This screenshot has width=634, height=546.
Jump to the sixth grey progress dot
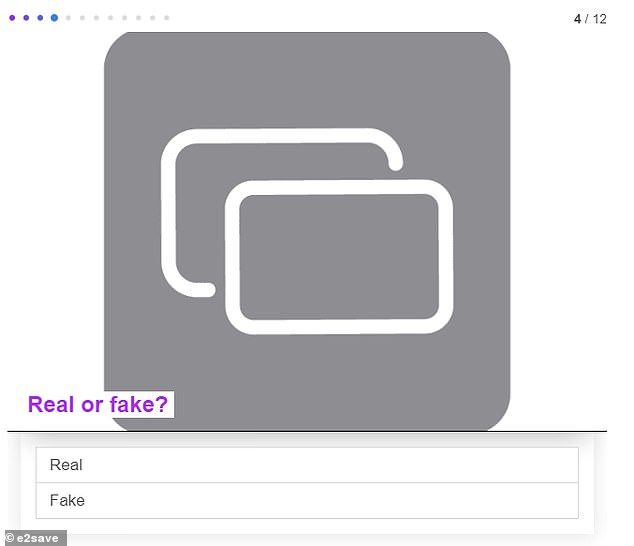tap(82, 18)
